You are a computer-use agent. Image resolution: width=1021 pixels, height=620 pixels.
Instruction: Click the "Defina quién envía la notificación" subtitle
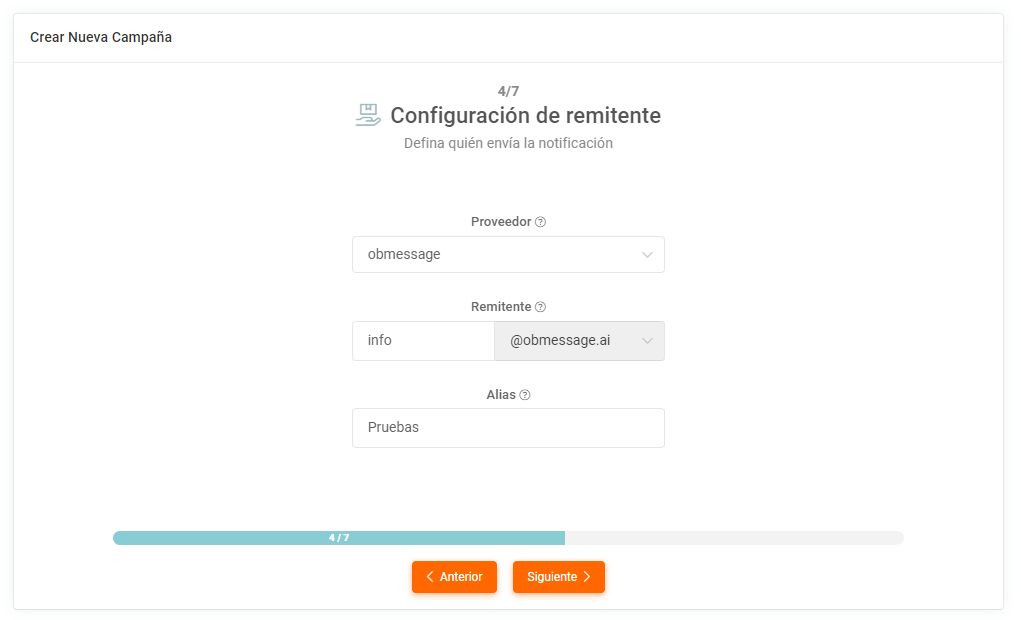(x=508, y=143)
